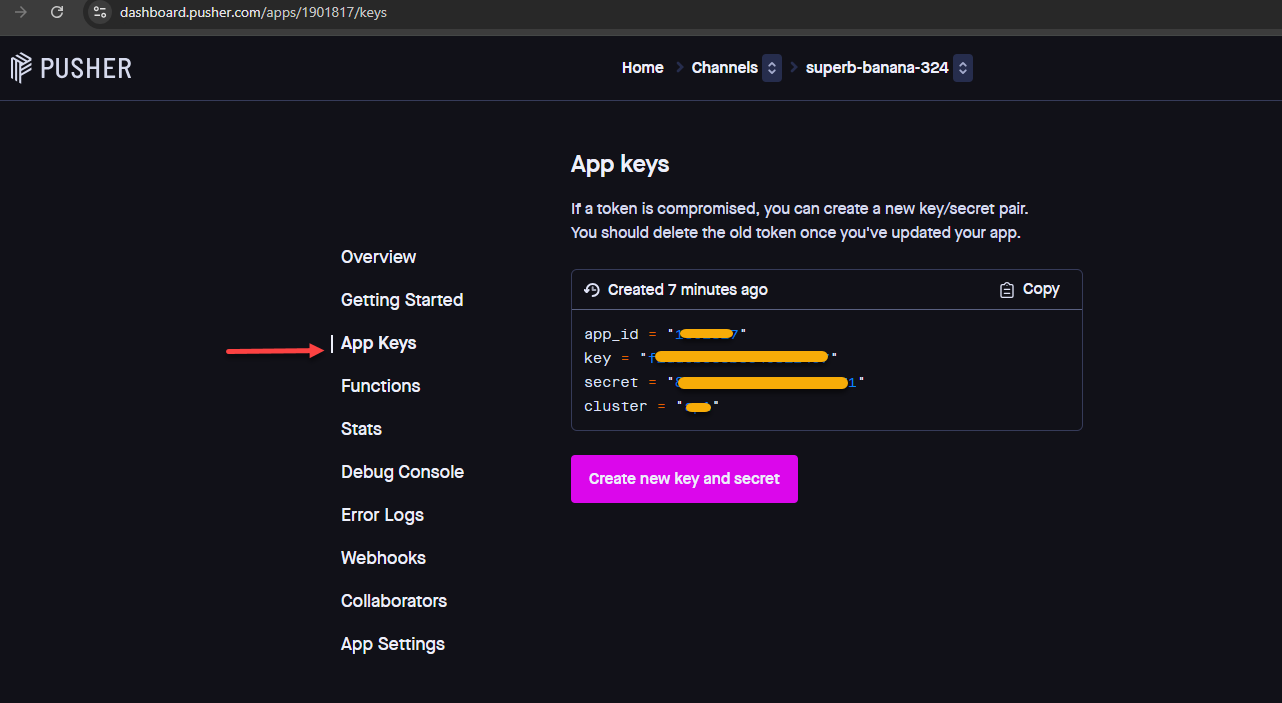Open Channels breadcrumb link
Image resolution: width=1282 pixels, height=703 pixels.
(x=725, y=68)
